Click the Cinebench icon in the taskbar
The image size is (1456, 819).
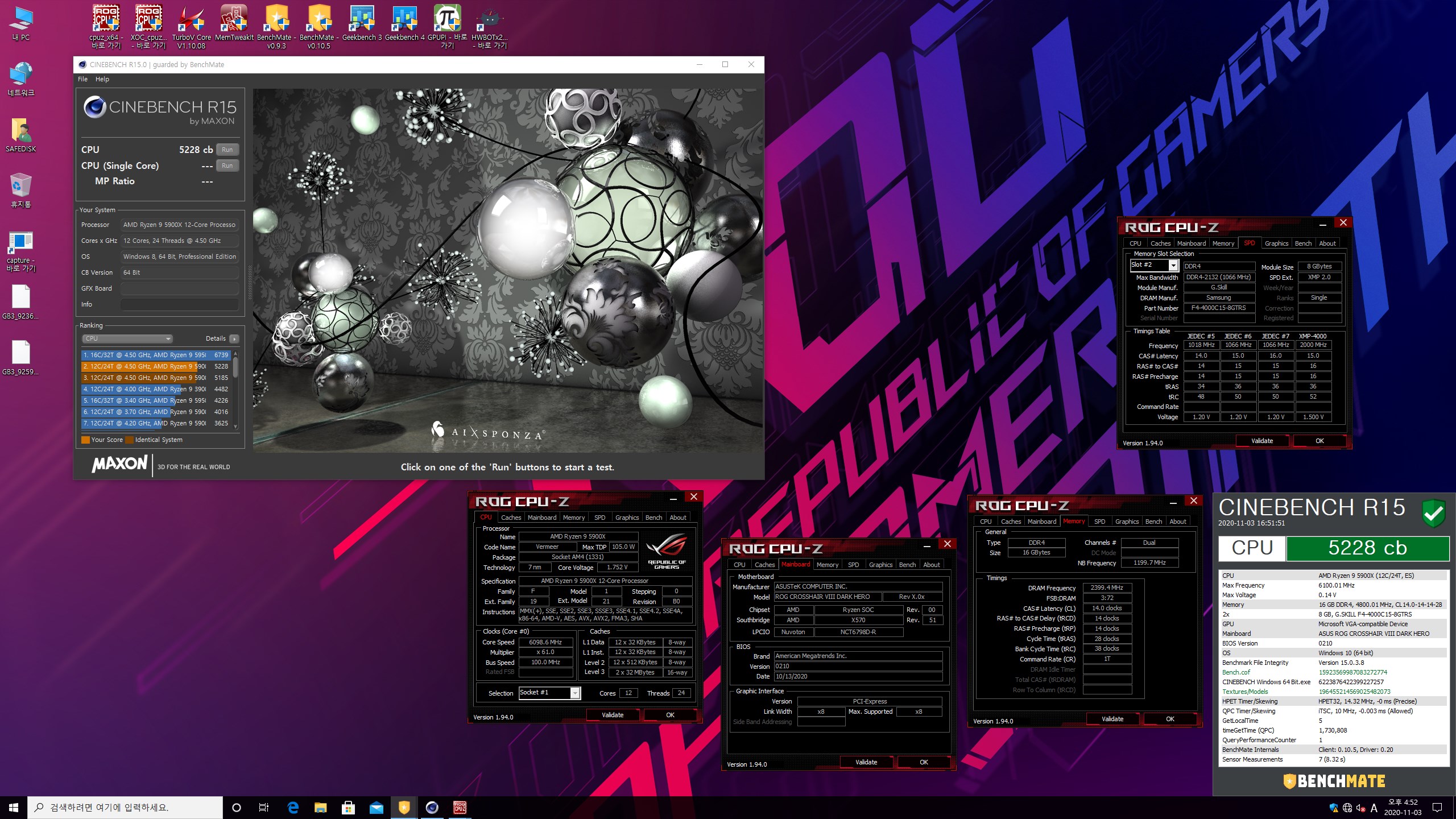432,807
